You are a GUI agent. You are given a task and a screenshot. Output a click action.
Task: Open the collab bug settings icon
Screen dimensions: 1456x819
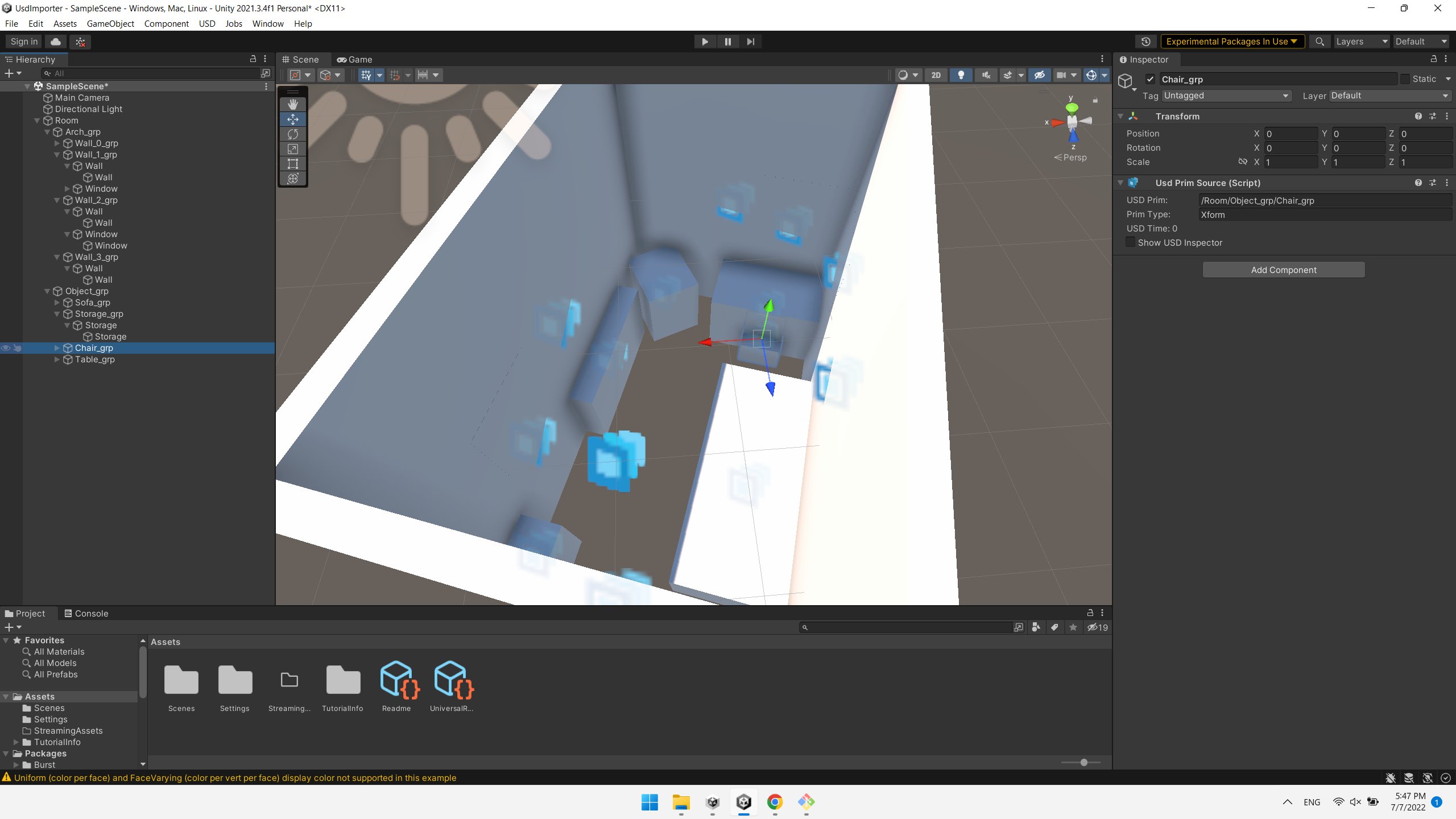[x=80, y=42]
